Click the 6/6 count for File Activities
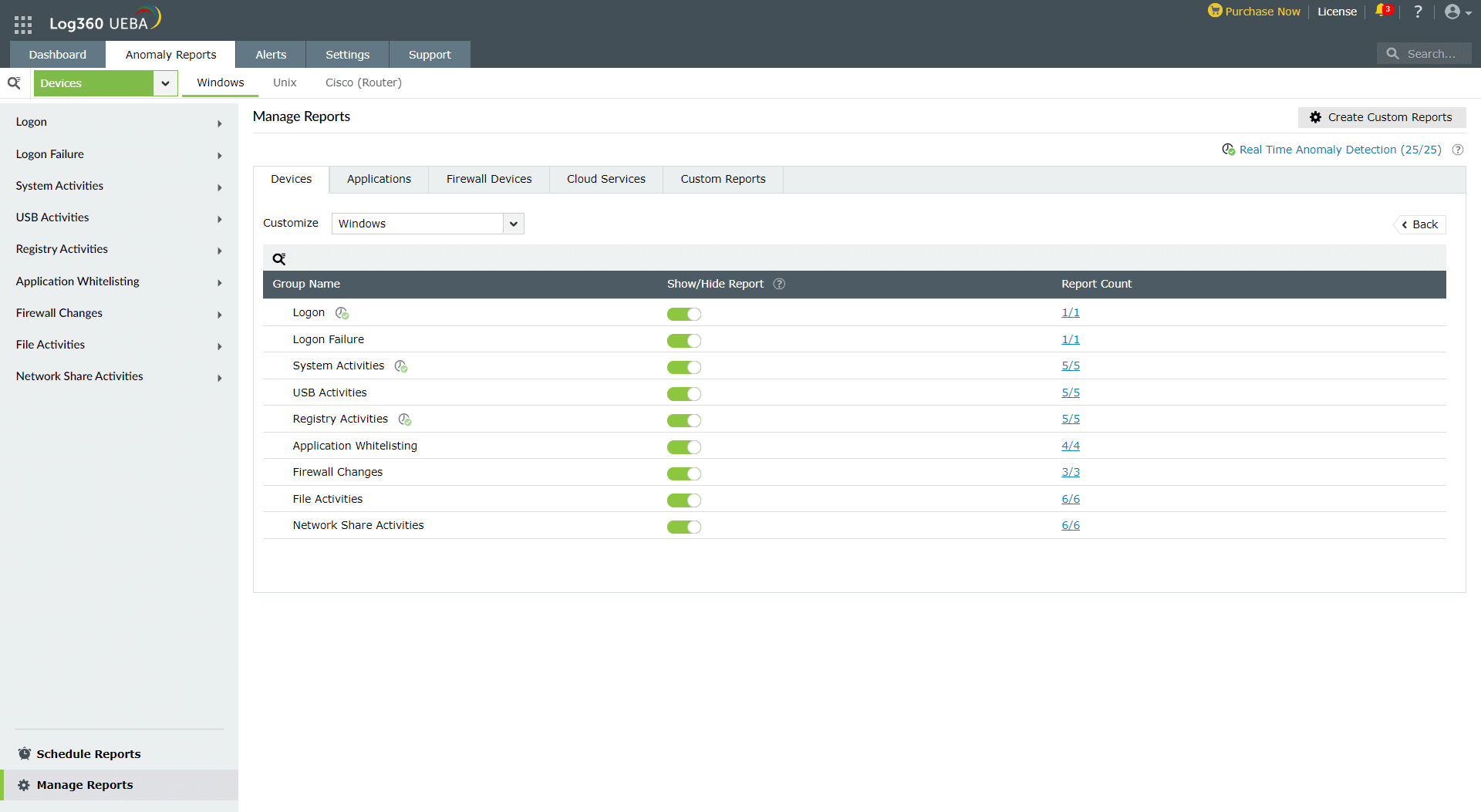The width and height of the screenshot is (1481, 812). [1071, 498]
